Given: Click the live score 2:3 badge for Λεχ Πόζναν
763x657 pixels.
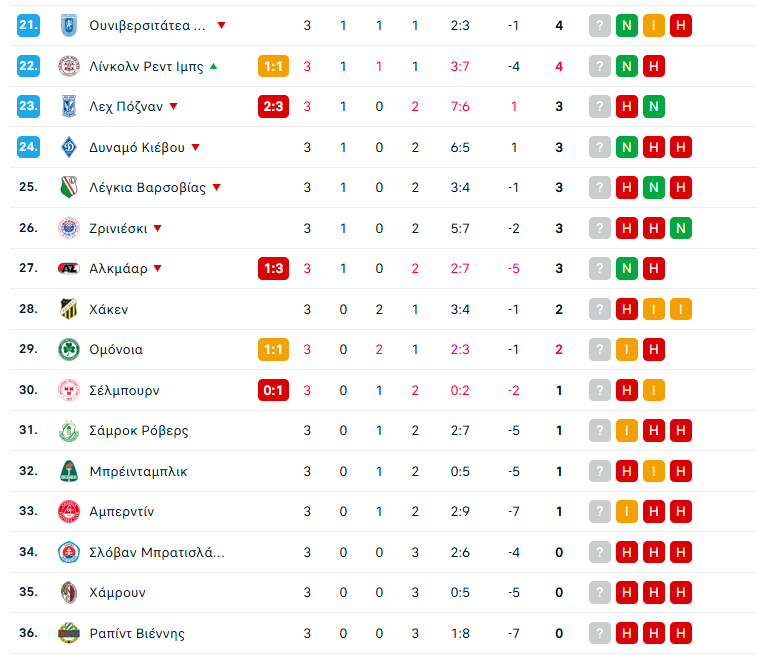Looking at the screenshot, I should 273,107.
